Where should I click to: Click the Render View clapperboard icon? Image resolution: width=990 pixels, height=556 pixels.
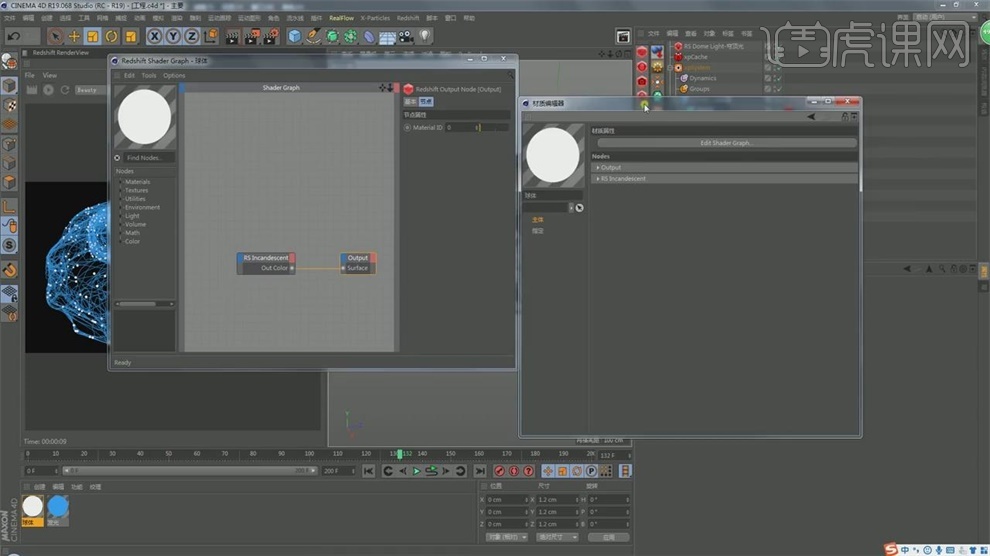point(232,37)
